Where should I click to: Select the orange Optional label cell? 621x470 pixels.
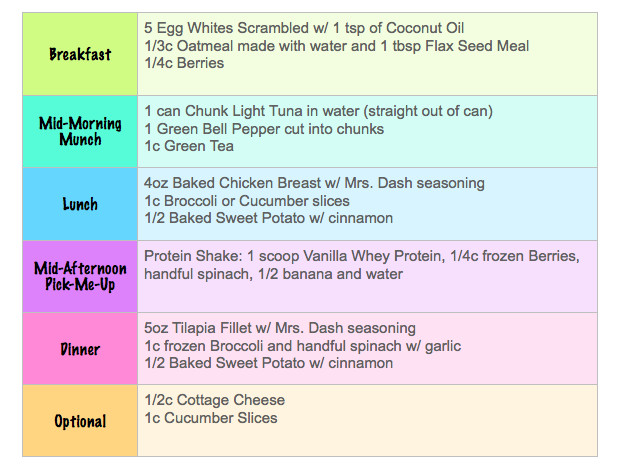(80, 421)
